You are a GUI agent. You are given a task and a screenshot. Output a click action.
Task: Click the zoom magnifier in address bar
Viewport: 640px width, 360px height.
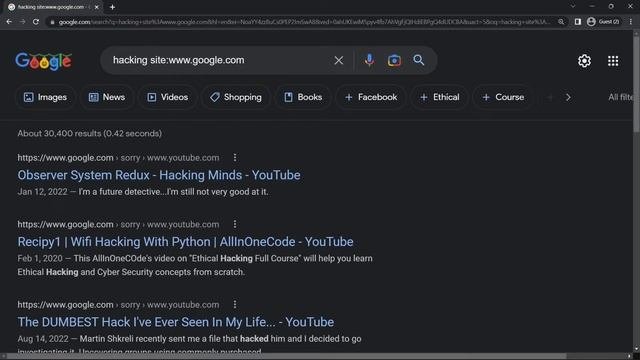coord(561,22)
